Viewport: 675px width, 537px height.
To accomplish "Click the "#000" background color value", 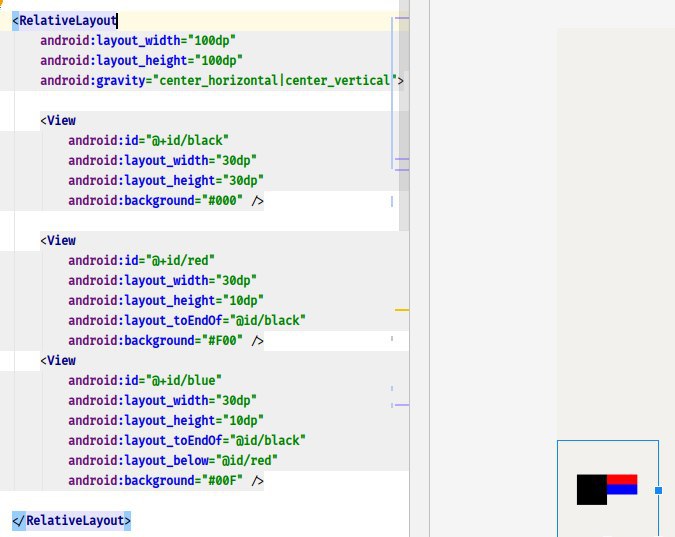I will (x=222, y=201).
